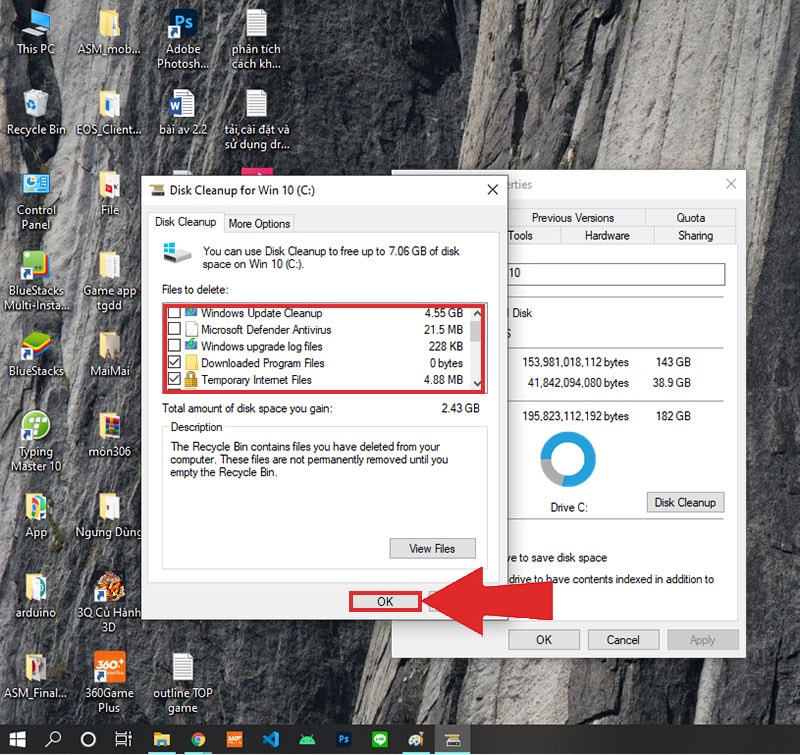Uncheck the Temporary Internet Files checkbox
800x755 pixels.
tap(174, 379)
